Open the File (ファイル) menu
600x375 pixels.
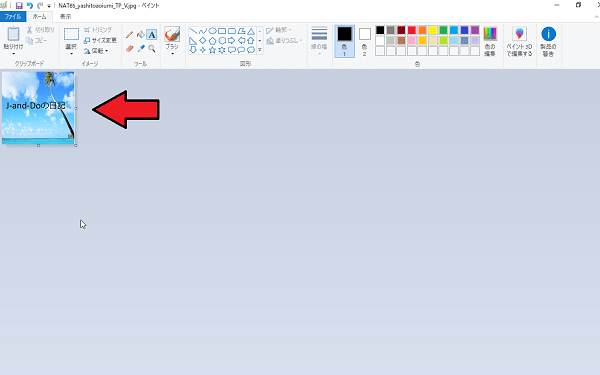(x=13, y=16)
